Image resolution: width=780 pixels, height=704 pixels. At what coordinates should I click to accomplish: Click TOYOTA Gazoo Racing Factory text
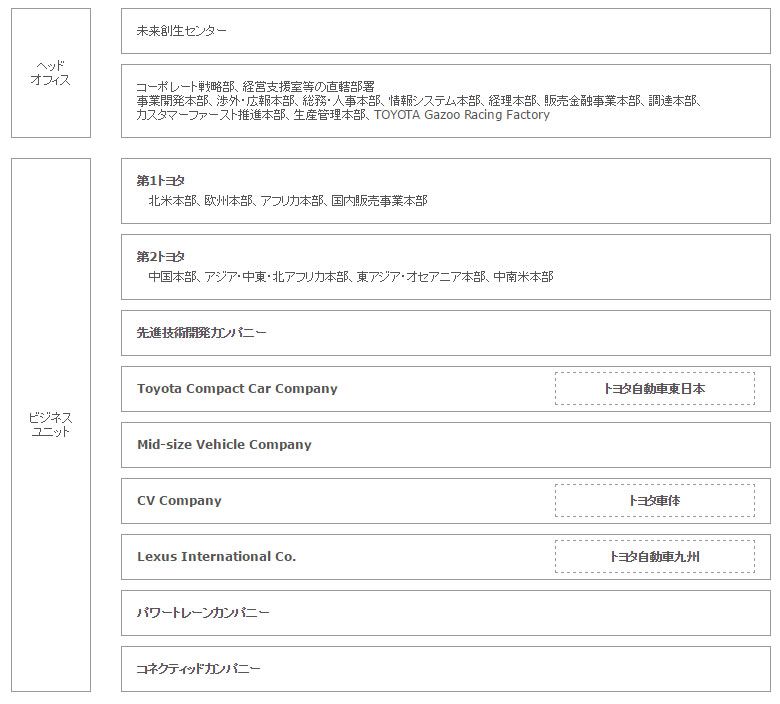click(x=462, y=115)
